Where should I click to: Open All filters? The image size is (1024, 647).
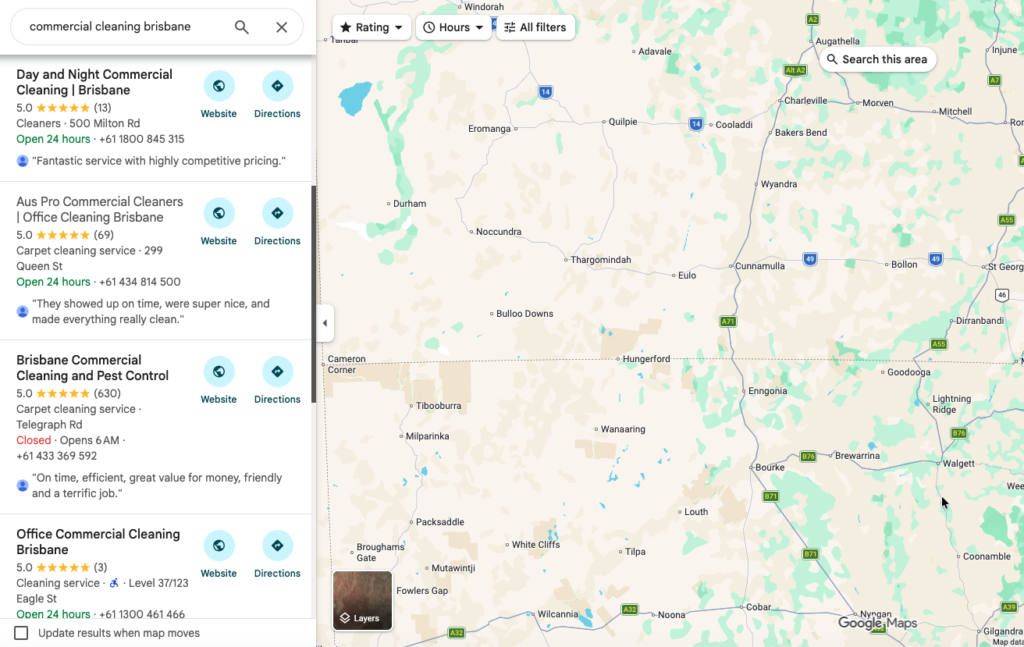tap(536, 27)
